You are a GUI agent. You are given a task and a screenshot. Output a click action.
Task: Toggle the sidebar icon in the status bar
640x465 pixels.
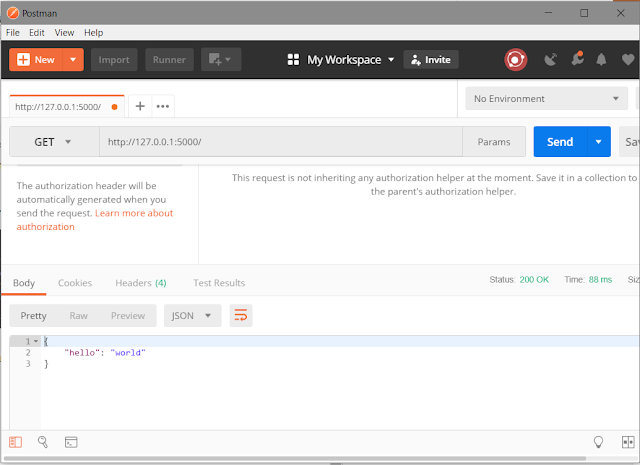pyautogui.click(x=16, y=442)
